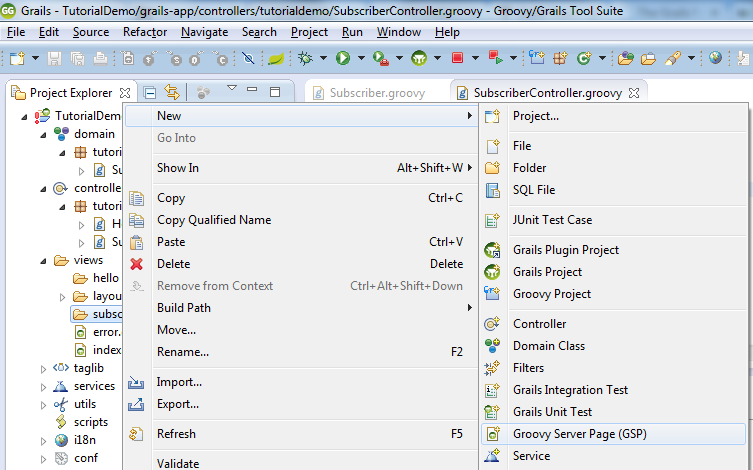Click the Debug bug toolbar icon
This screenshot has height=470, width=753.
(x=305, y=59)
